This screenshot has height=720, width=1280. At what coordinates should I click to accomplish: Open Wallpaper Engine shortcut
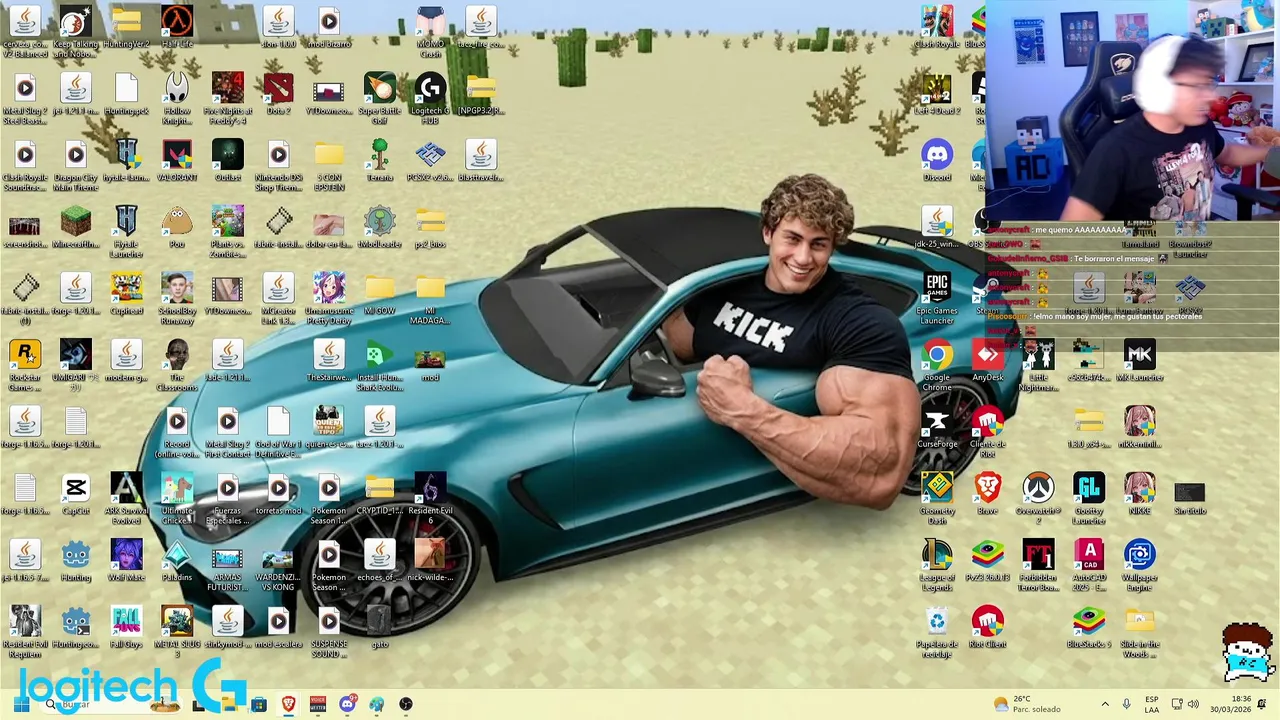1139,555
